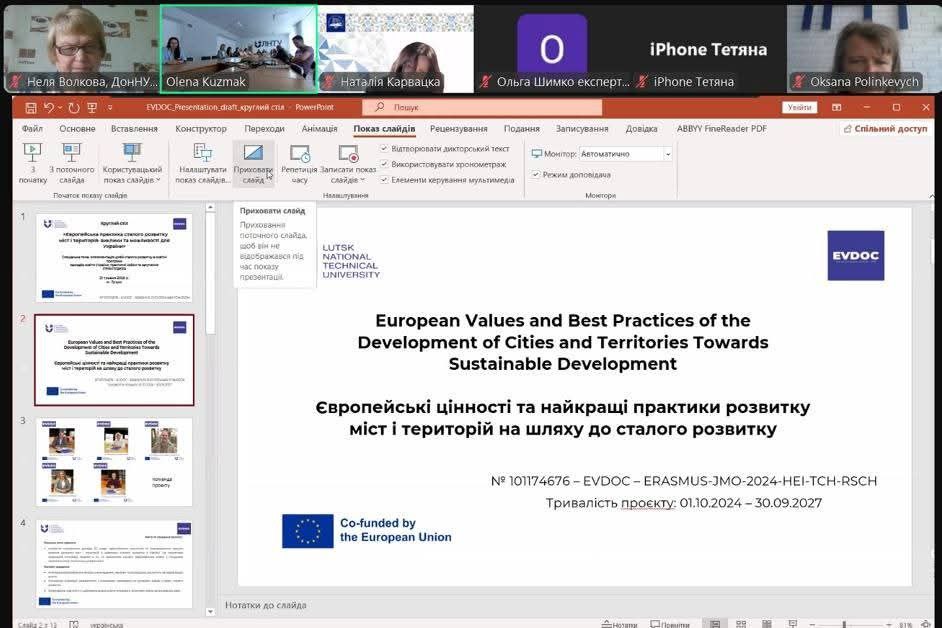Switch to the Рецензування tab
942x628 pixels.
click(458, 129)
